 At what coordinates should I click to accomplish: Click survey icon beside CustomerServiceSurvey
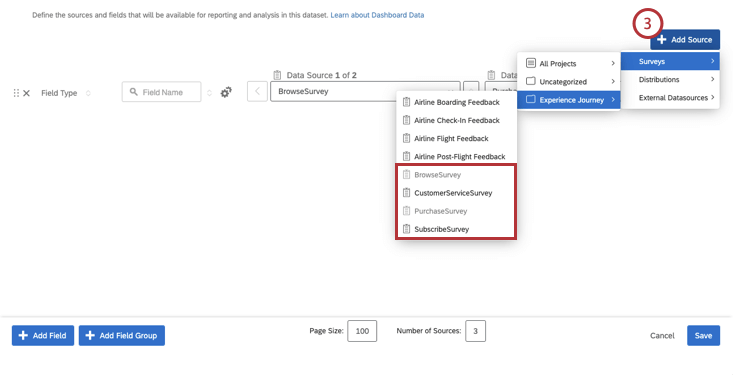(406, 193)
